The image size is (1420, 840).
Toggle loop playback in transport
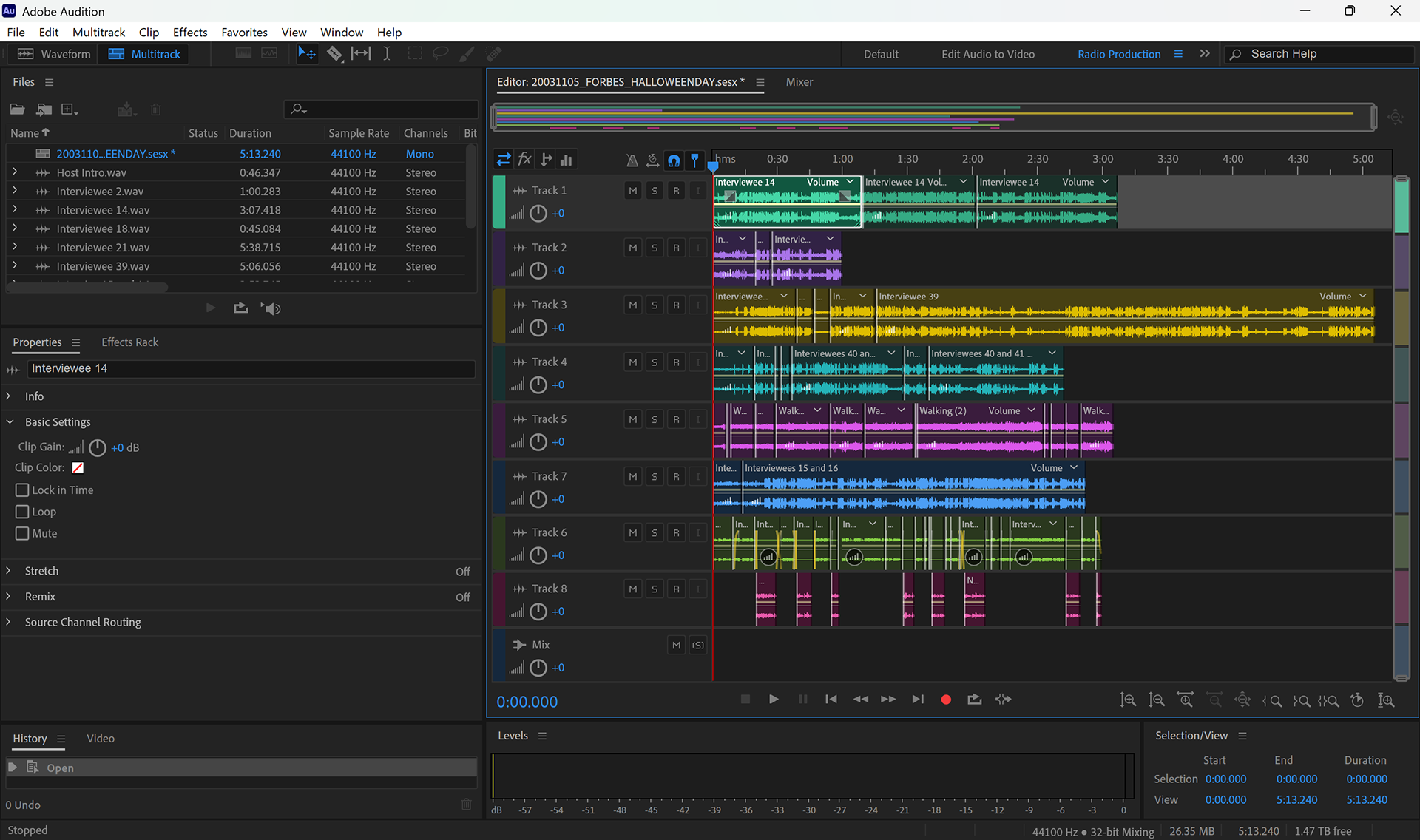tap(974, 700)
